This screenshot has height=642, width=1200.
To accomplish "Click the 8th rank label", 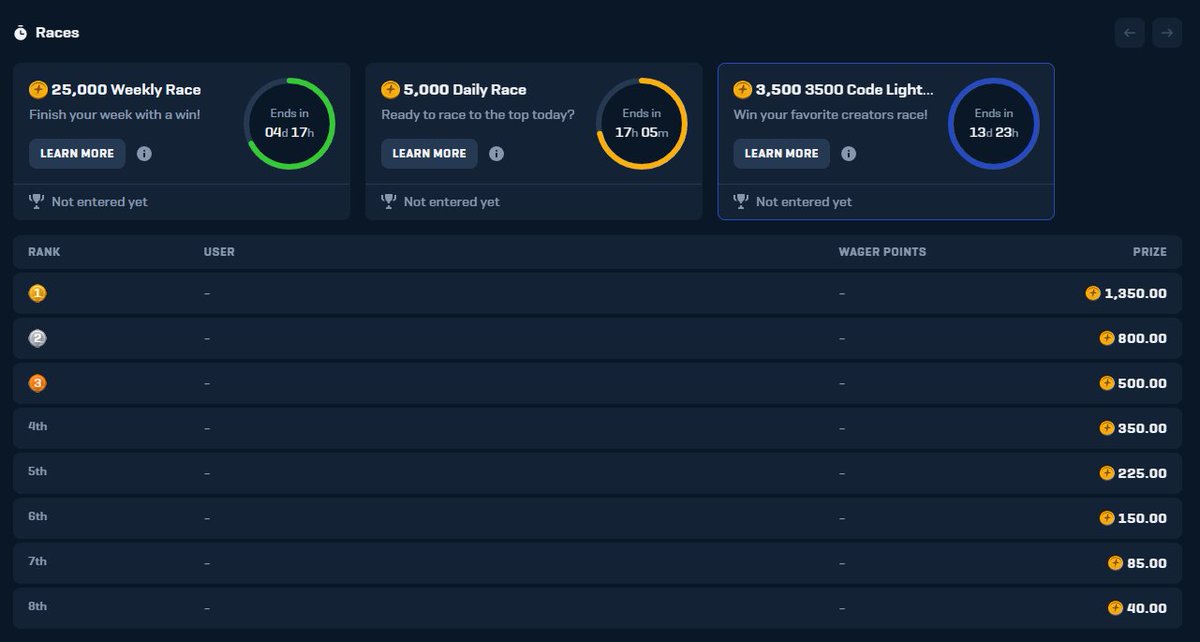I will coord(38,607).
